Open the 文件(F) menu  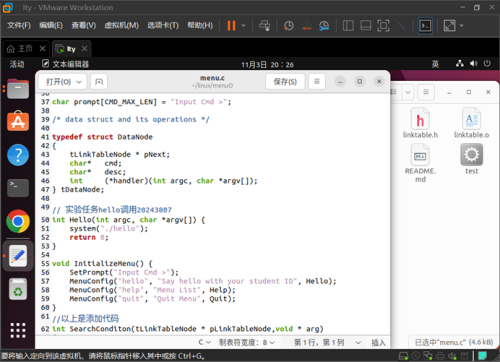click(19, 25)
